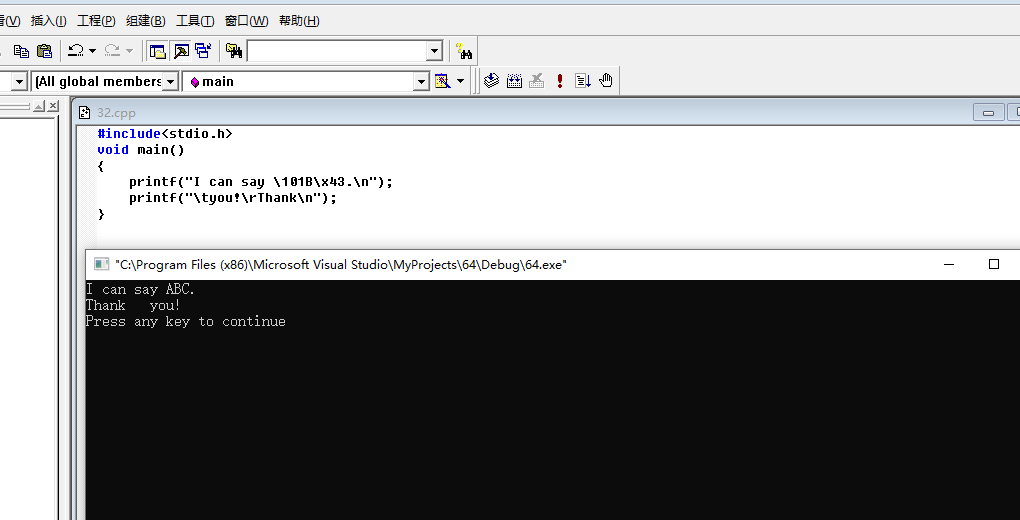Click the console window icon in its title bar
This screenshot has width=1020, height=520.
(101, 264)
